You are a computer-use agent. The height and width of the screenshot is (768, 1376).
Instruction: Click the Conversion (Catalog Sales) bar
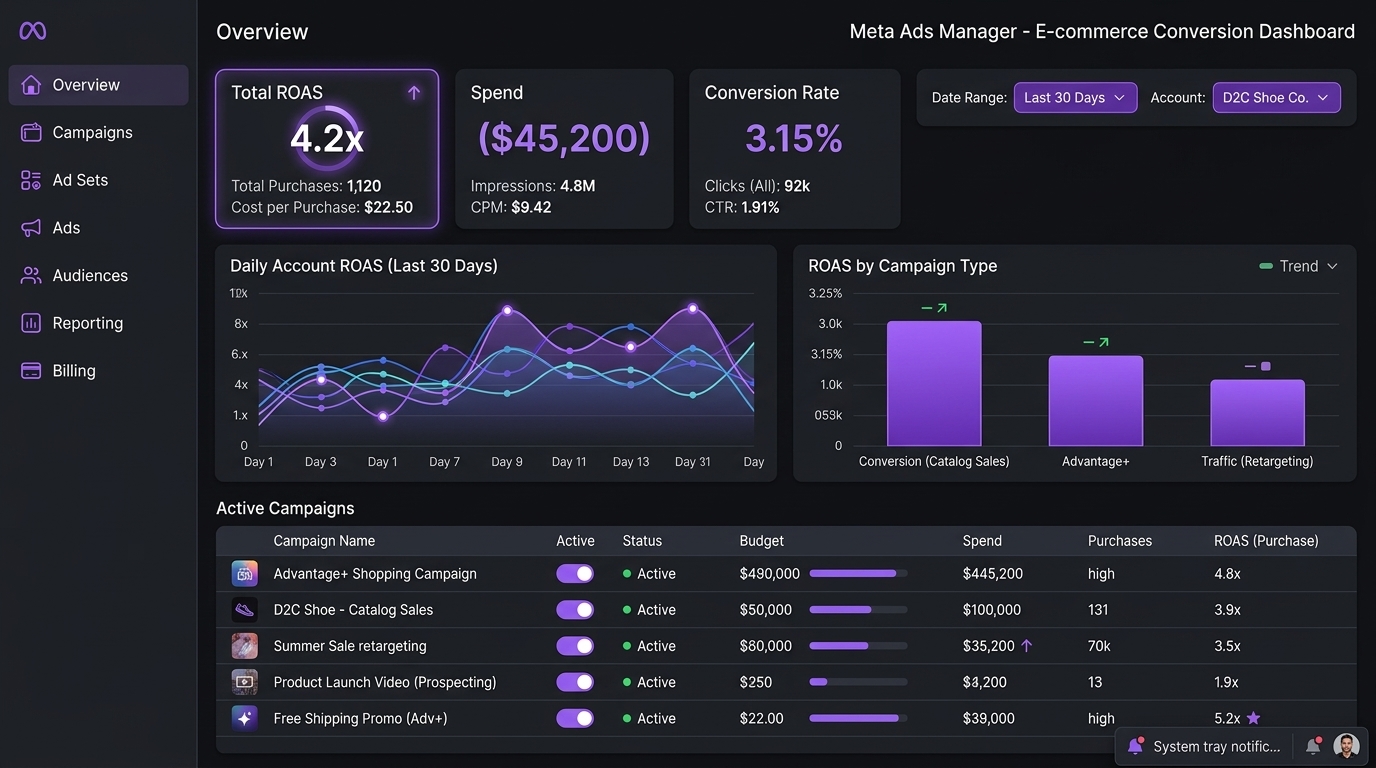coord(934,383)
